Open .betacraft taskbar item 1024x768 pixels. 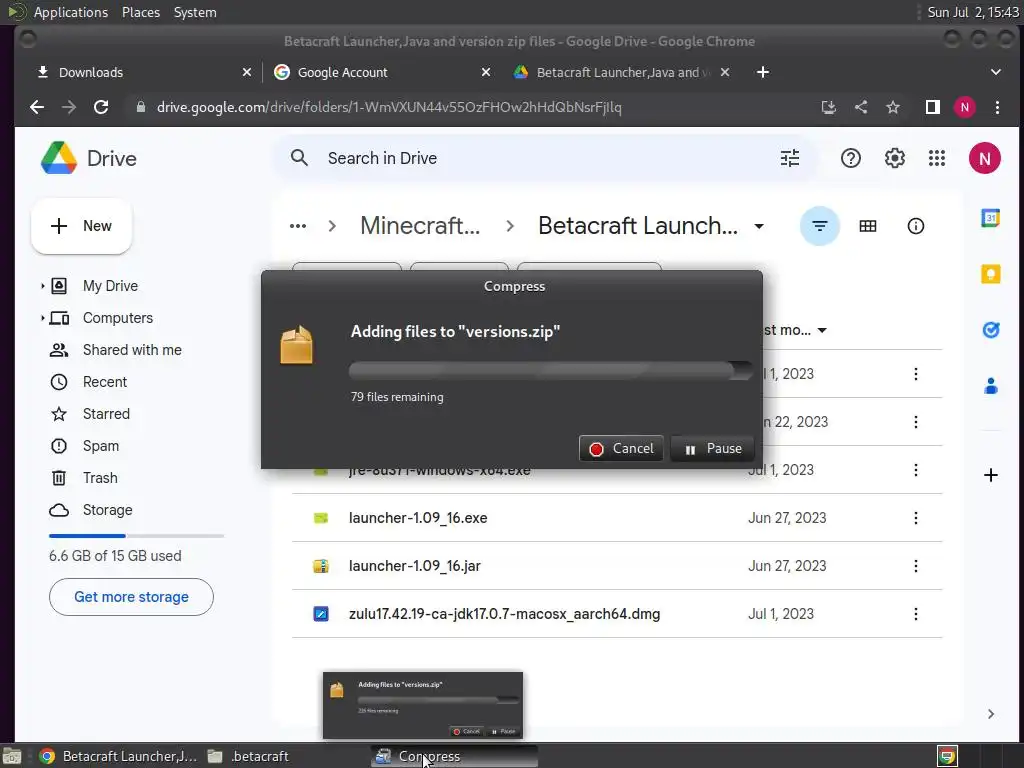point(248,756)
